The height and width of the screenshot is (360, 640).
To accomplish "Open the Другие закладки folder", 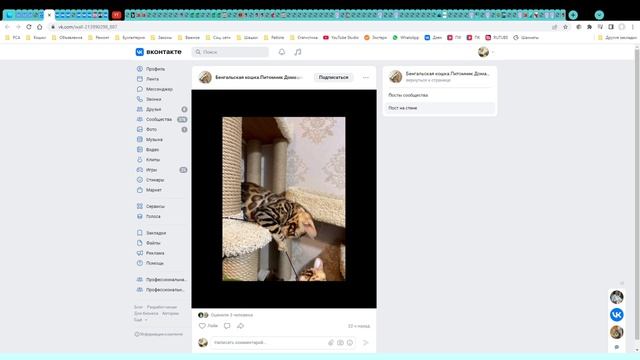I will tap(617, 38).
